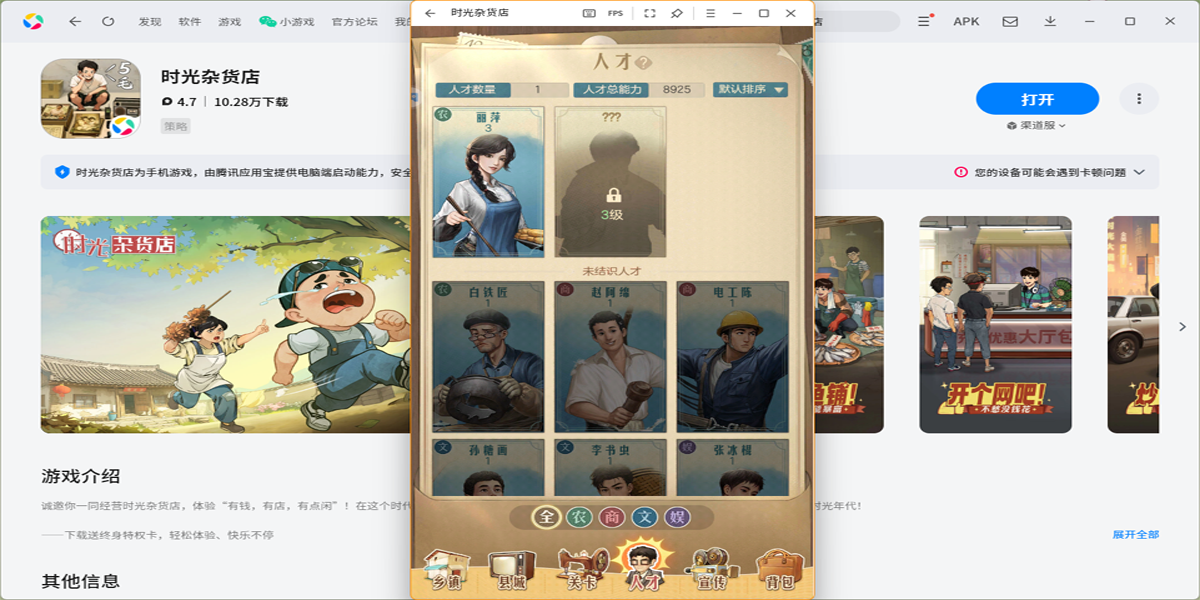Open the game window hamburger menu

pos(710,13)
